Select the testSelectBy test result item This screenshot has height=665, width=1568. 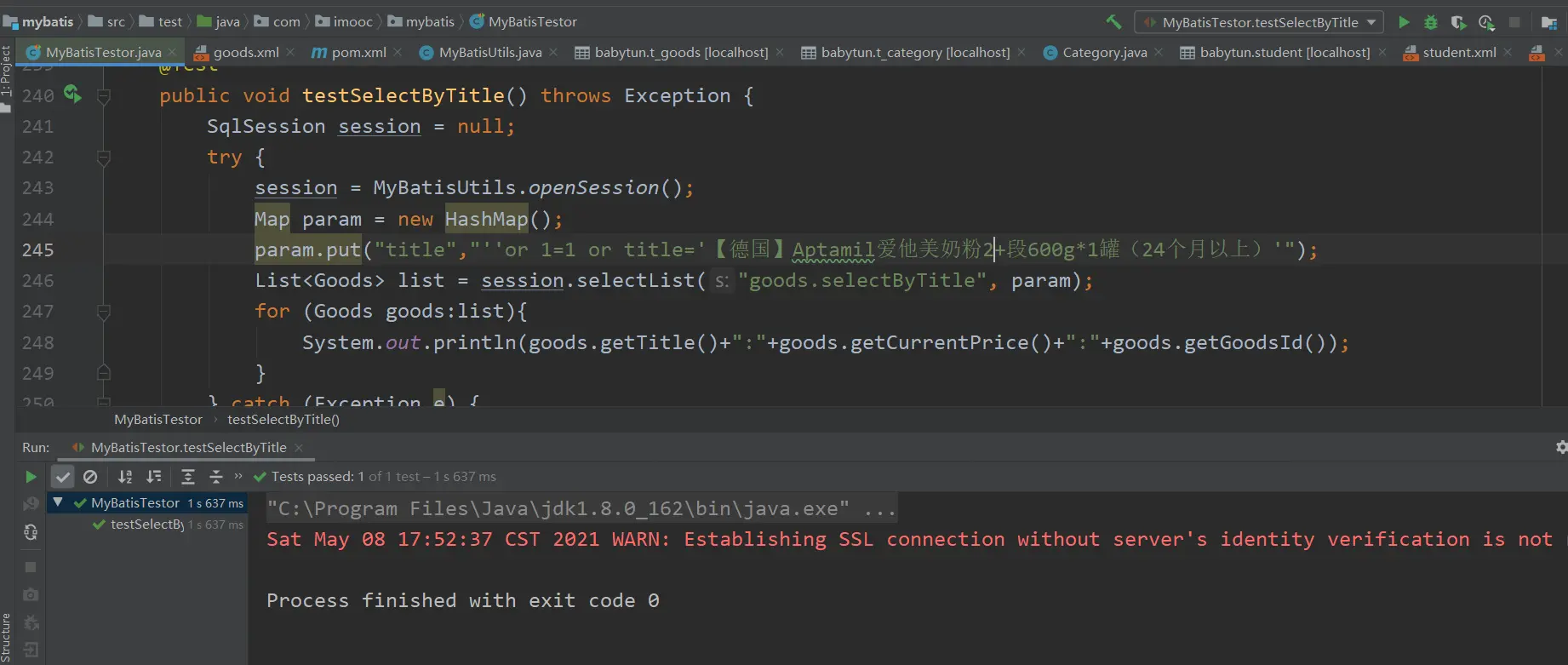(x=146, y=525)
